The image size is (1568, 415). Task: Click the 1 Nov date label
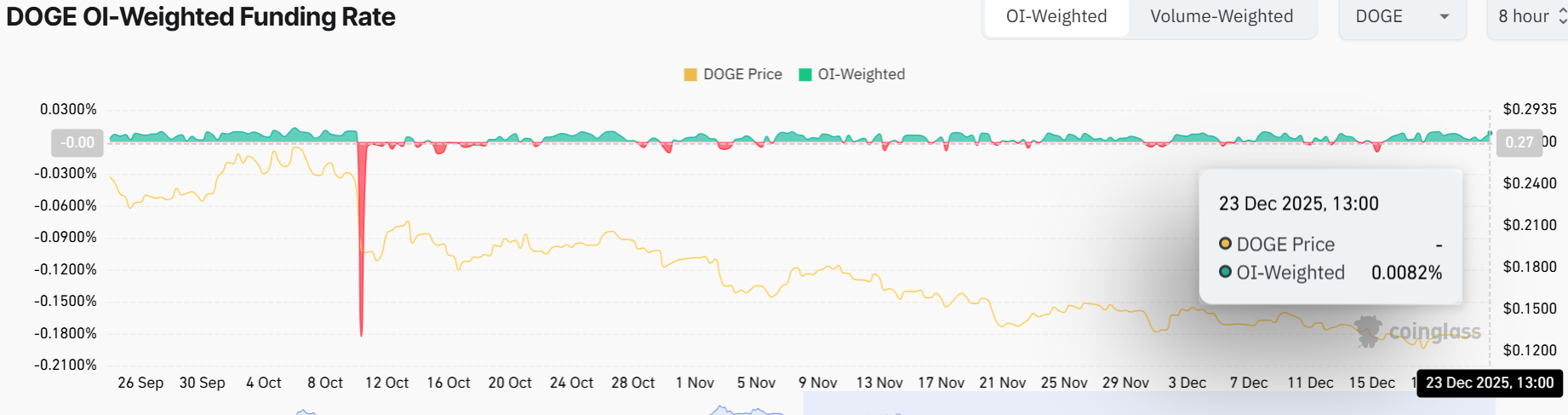click(695, 383)
